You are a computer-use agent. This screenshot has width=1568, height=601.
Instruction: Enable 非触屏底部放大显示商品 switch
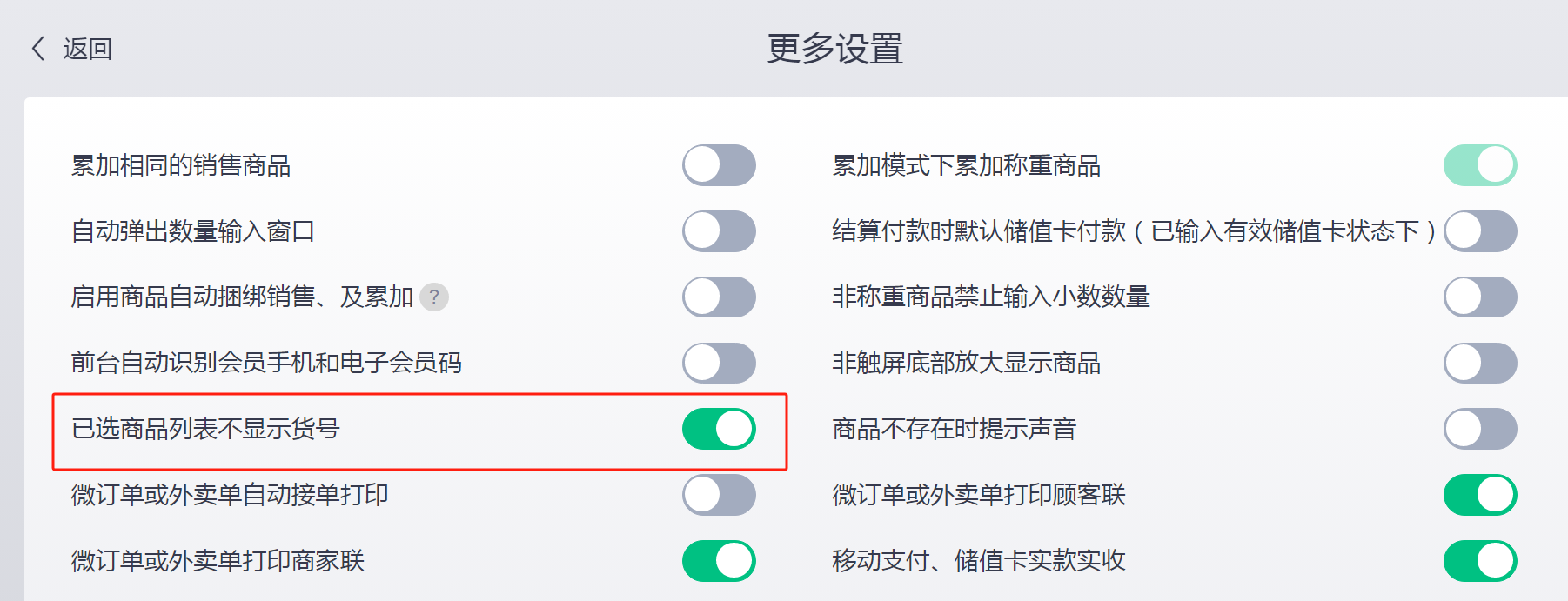click(1480, 364)
